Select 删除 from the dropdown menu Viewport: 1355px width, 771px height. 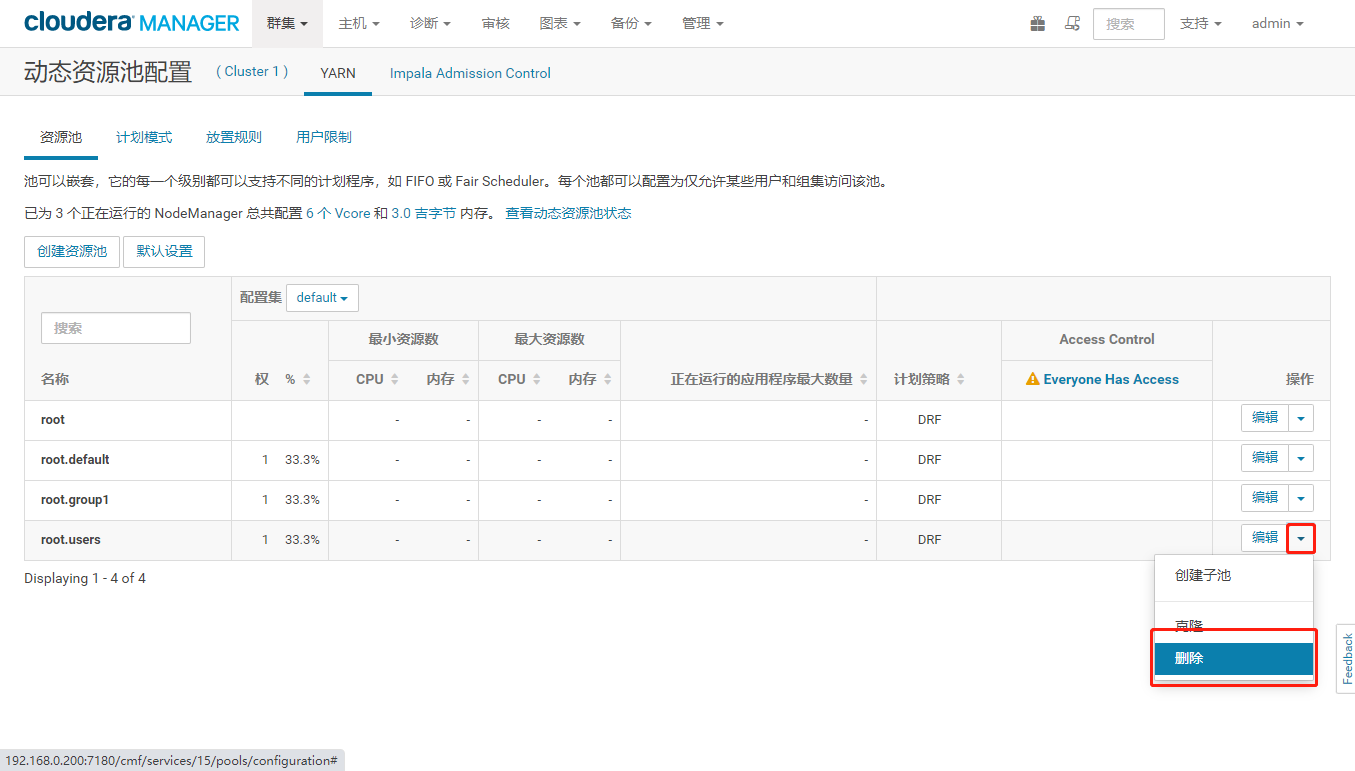pyautogui.click(x=1234, y=659)
